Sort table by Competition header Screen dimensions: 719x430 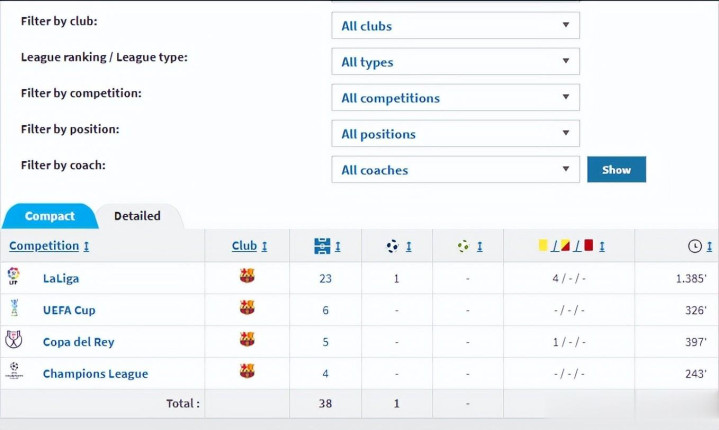tap(44, 246)
